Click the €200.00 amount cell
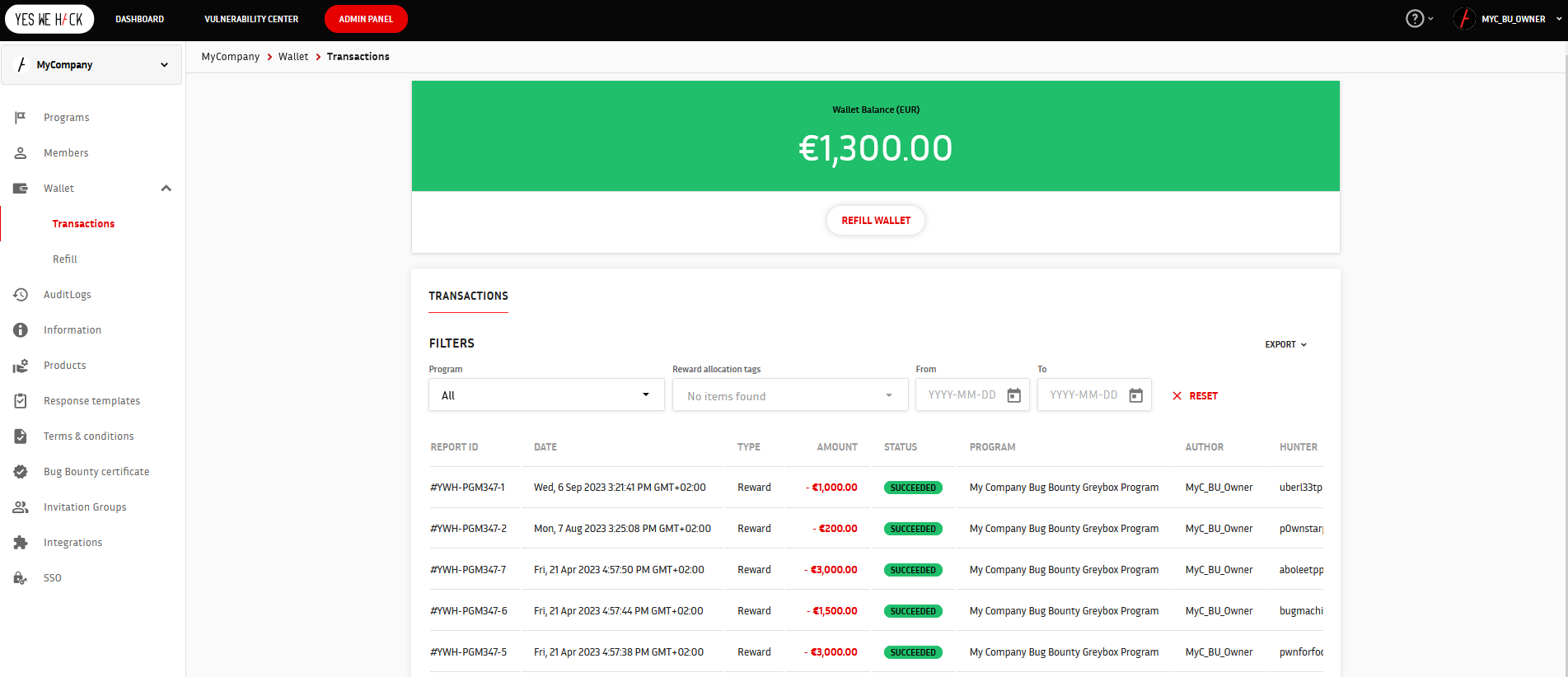The image size is (1568, 677). (x=835, y=529)
